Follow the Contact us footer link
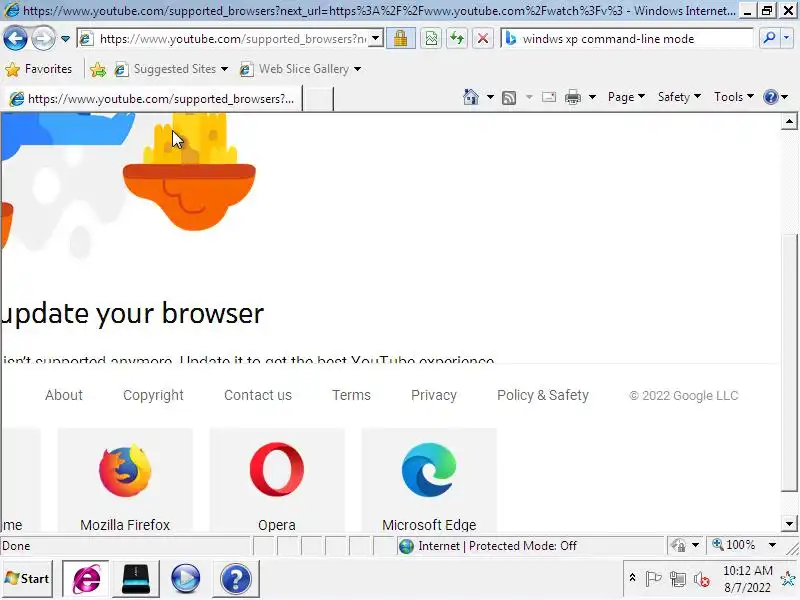This screenshot has width=800, height=600. point(258,395)
